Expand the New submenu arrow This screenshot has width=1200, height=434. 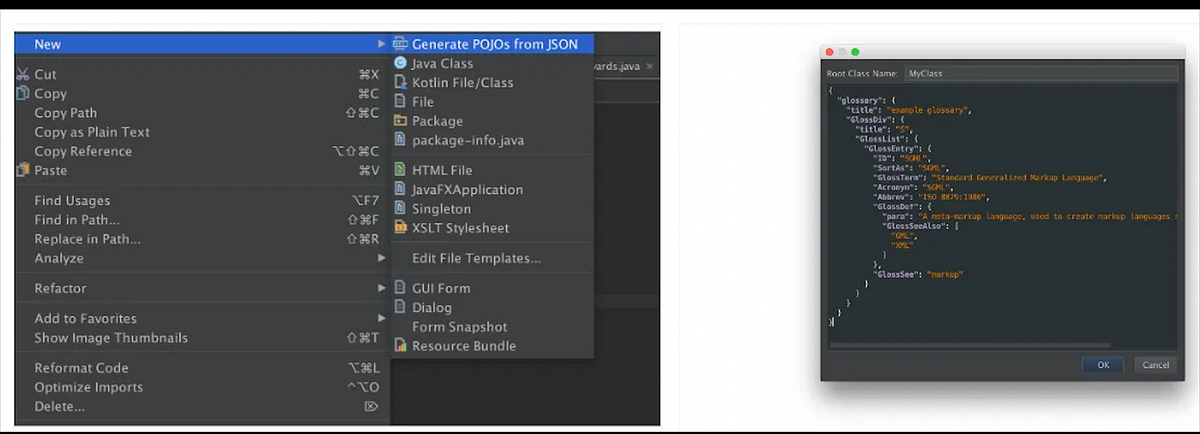point(381,44)
